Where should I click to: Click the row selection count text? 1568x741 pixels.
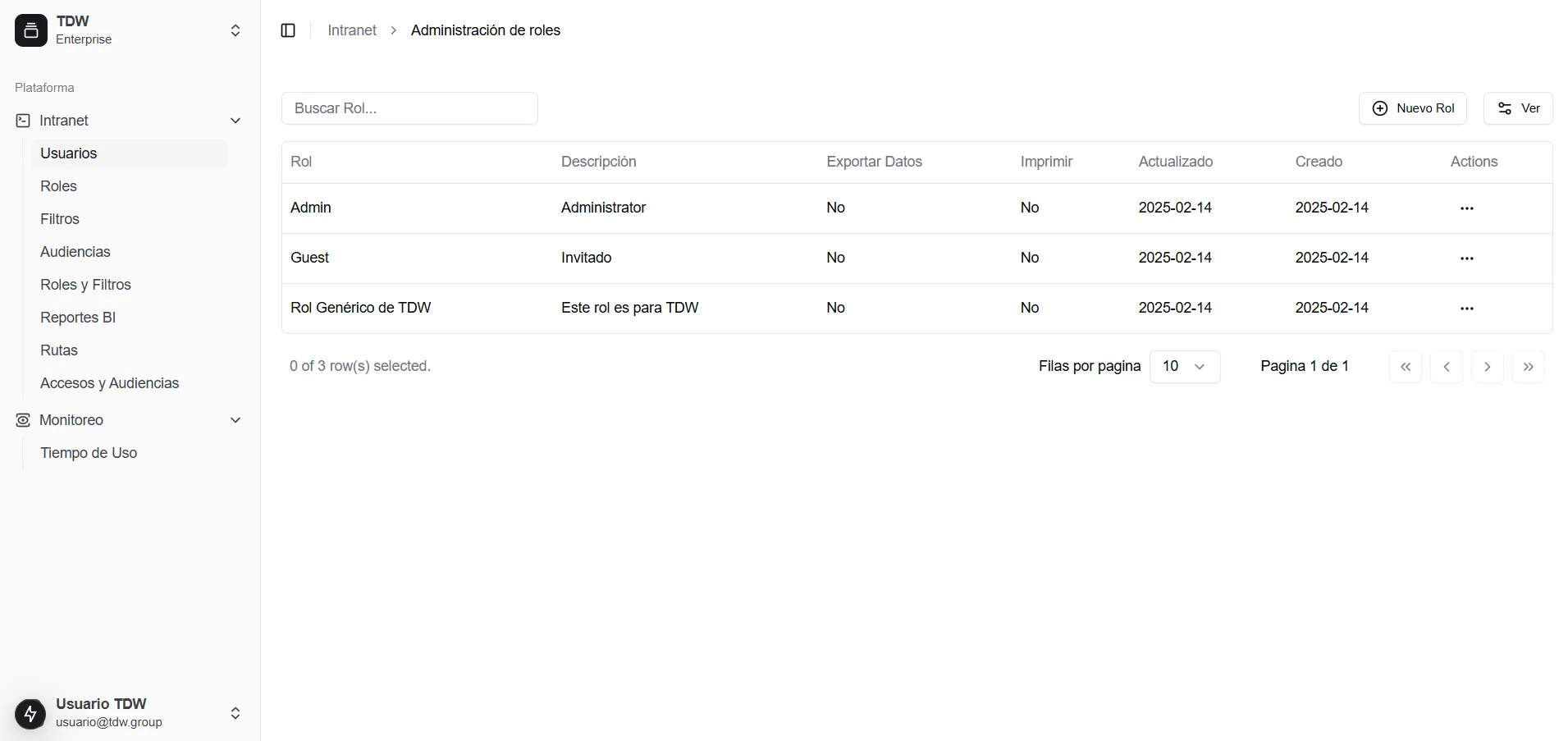[x=360, y=366]
